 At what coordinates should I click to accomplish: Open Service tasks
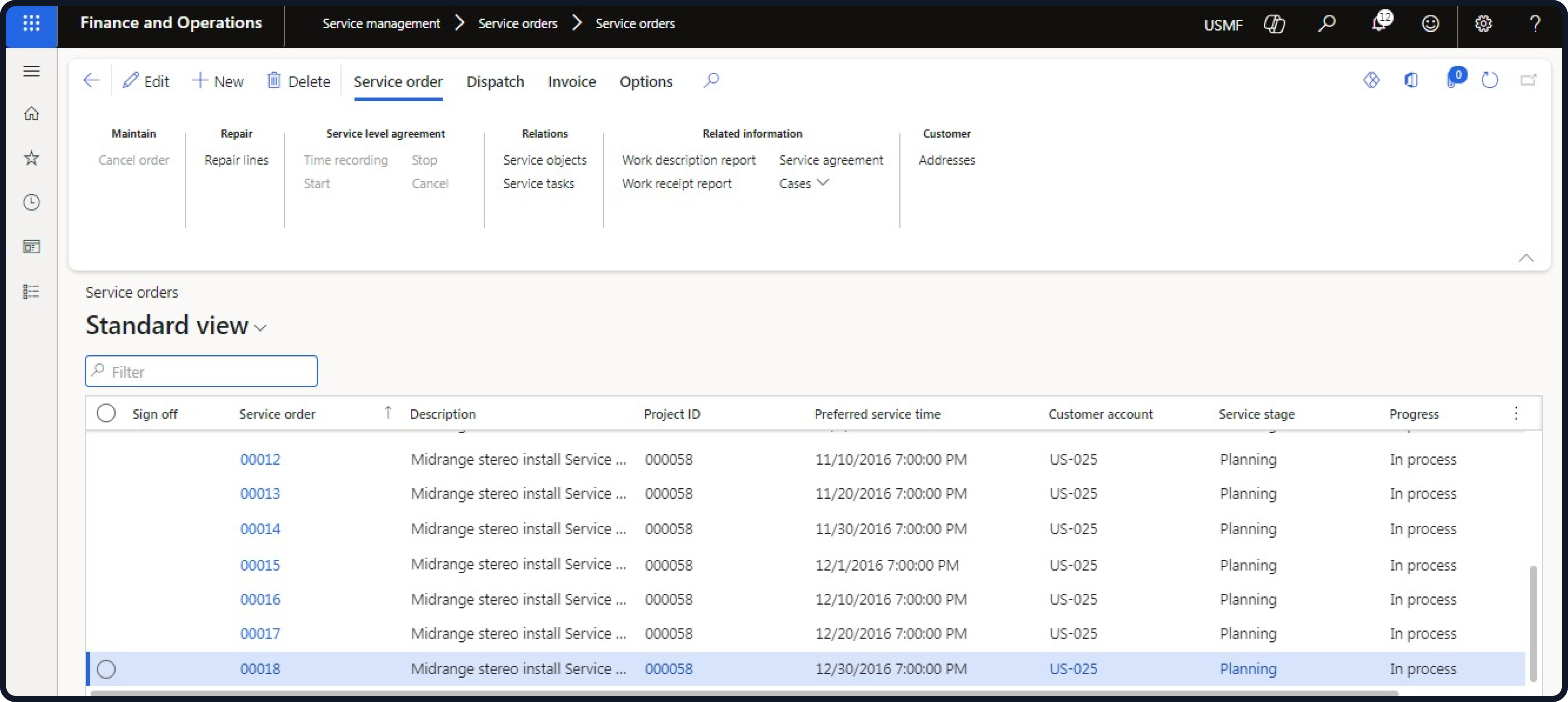[538, 183]
